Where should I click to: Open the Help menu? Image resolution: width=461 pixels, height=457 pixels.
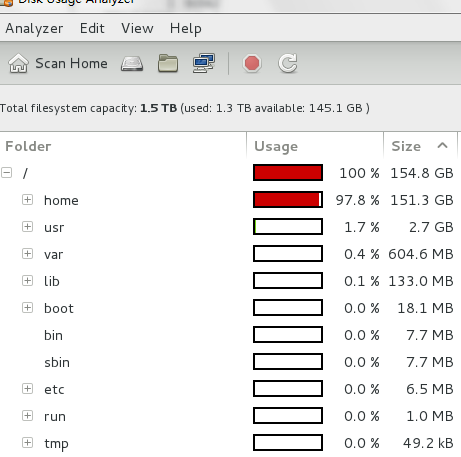click(186, 29)
